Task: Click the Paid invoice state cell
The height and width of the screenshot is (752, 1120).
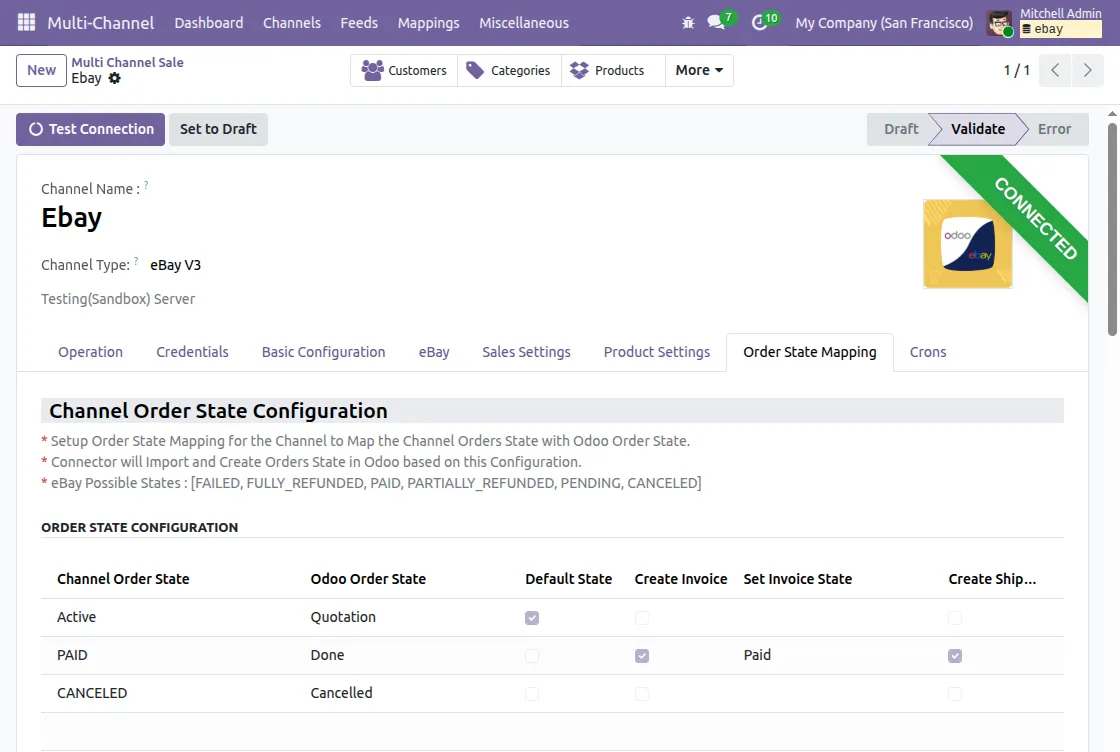Action: pos(757,655)
